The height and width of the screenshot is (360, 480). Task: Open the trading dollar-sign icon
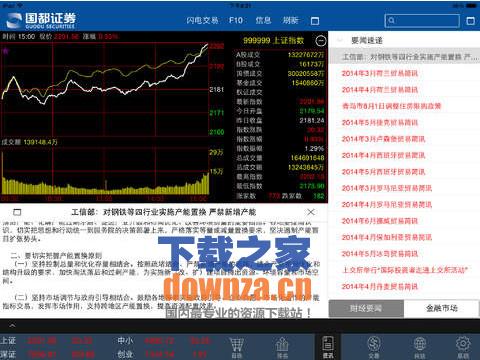(x=374, y=348)
